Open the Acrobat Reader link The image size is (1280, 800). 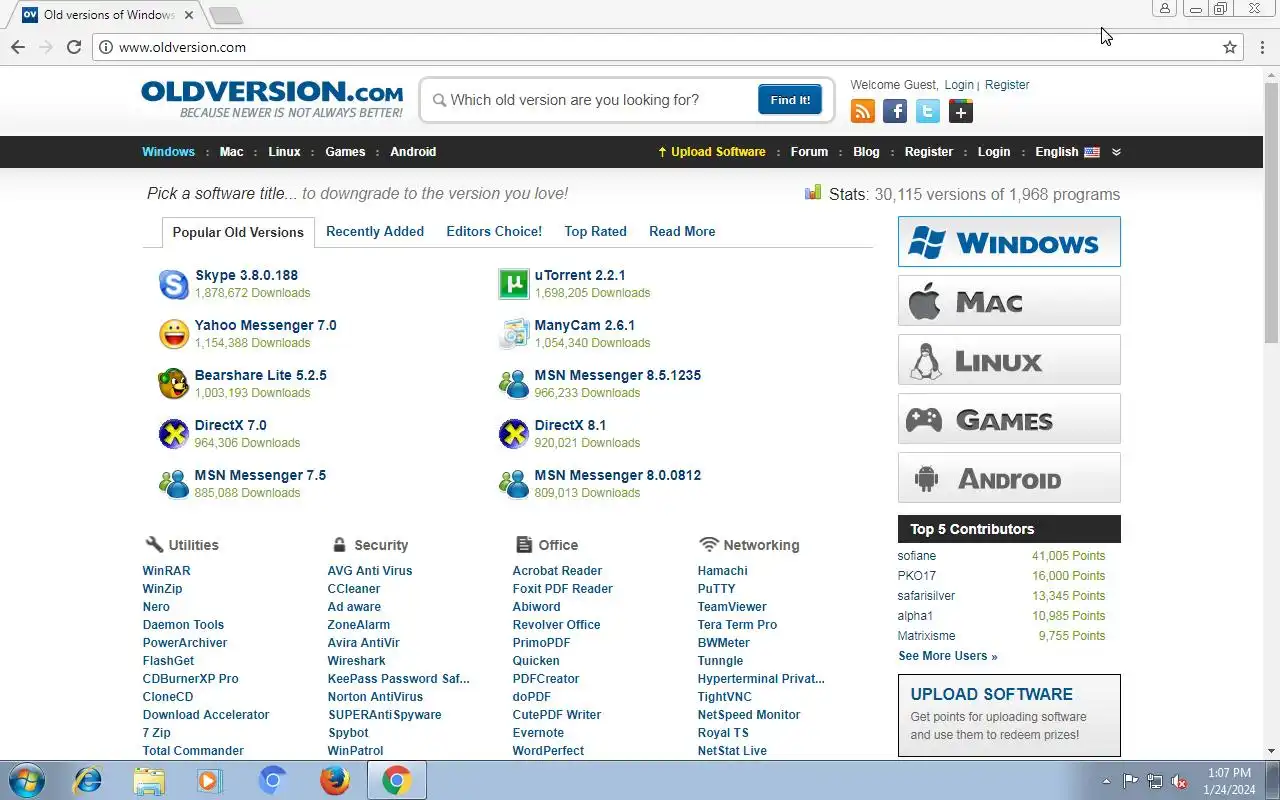[557, 571]
